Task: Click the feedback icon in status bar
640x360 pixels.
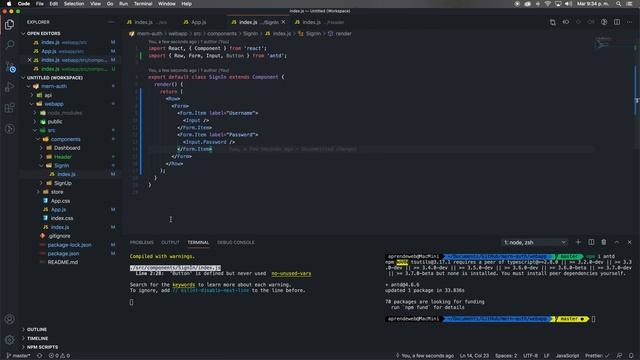Action: pyautogui.click(x=619, y=356)
